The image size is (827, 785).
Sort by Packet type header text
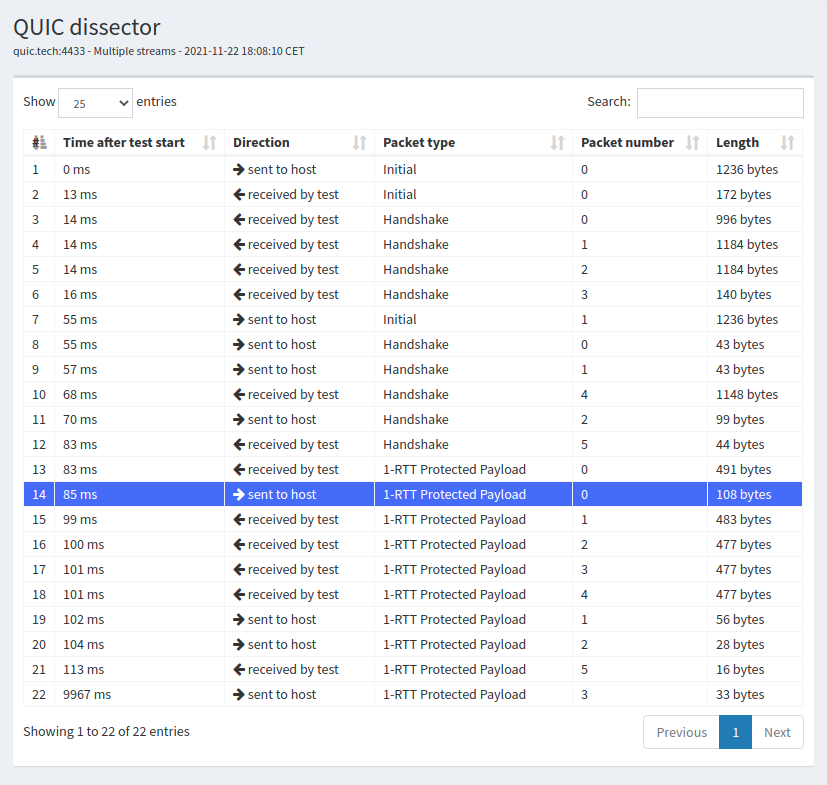(419, 142)
